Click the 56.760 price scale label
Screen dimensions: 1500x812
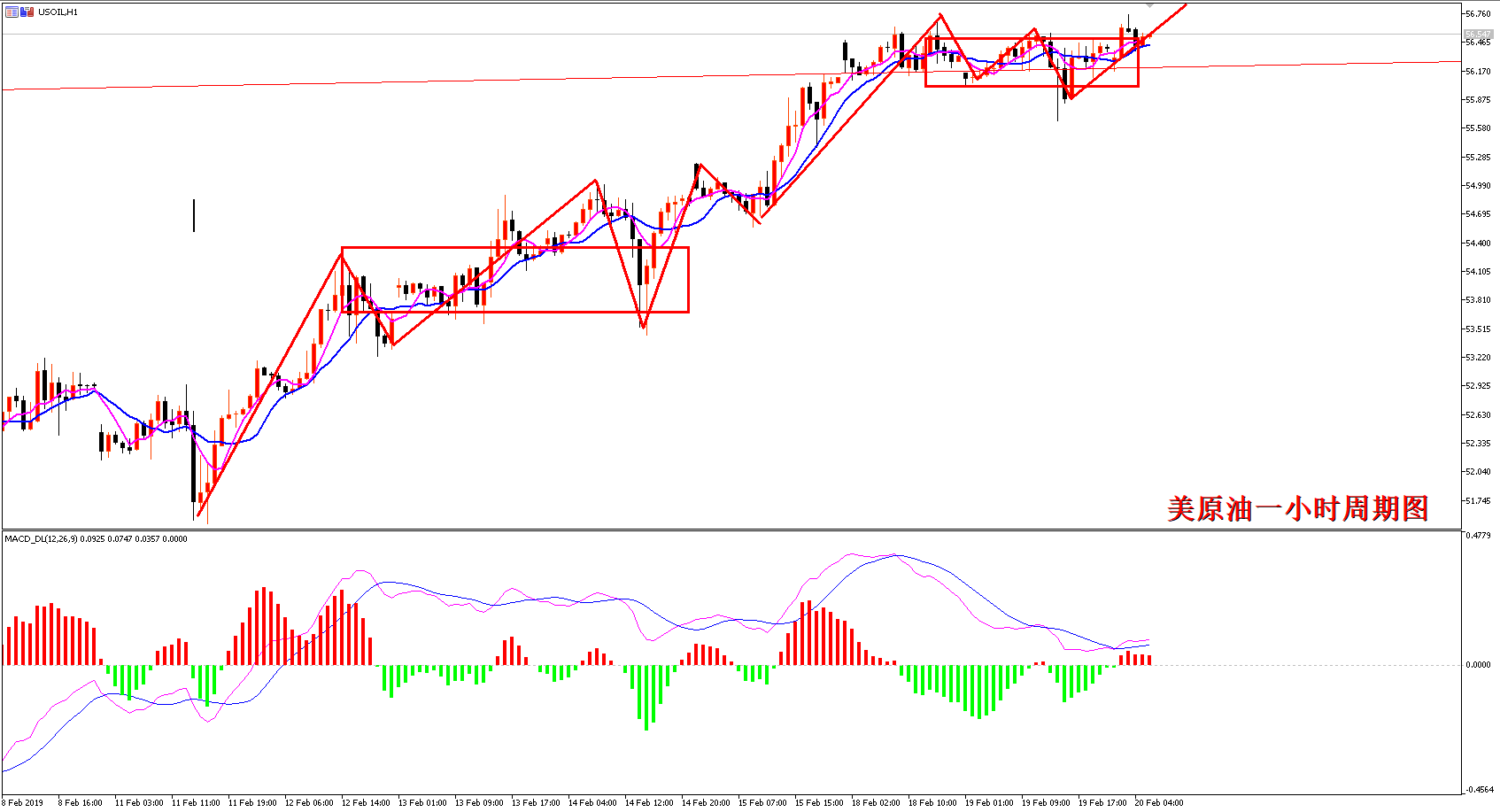click(1478, 13)
